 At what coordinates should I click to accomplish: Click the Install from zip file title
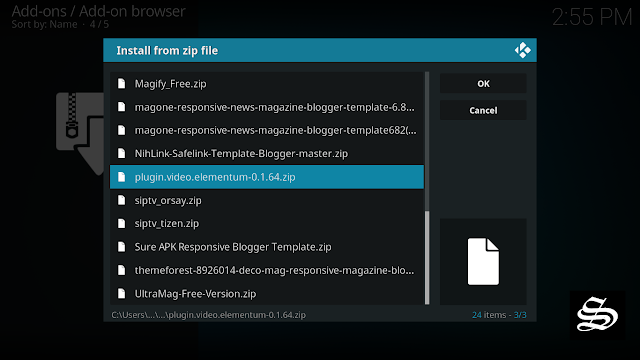[x=167, y=51]
